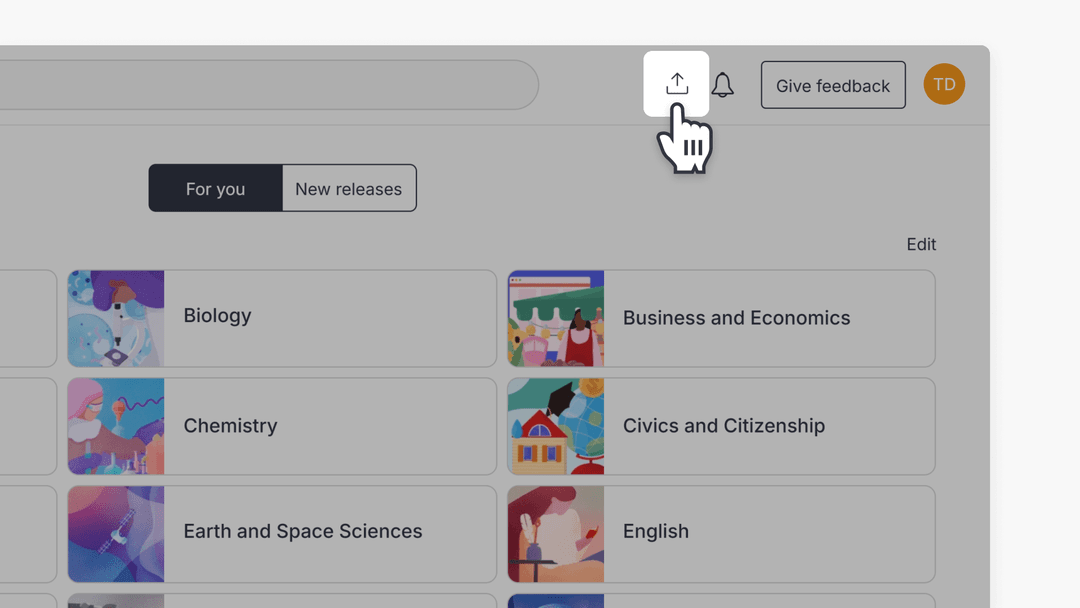Open the Chemistry subject card

click(x=330, y=426)
